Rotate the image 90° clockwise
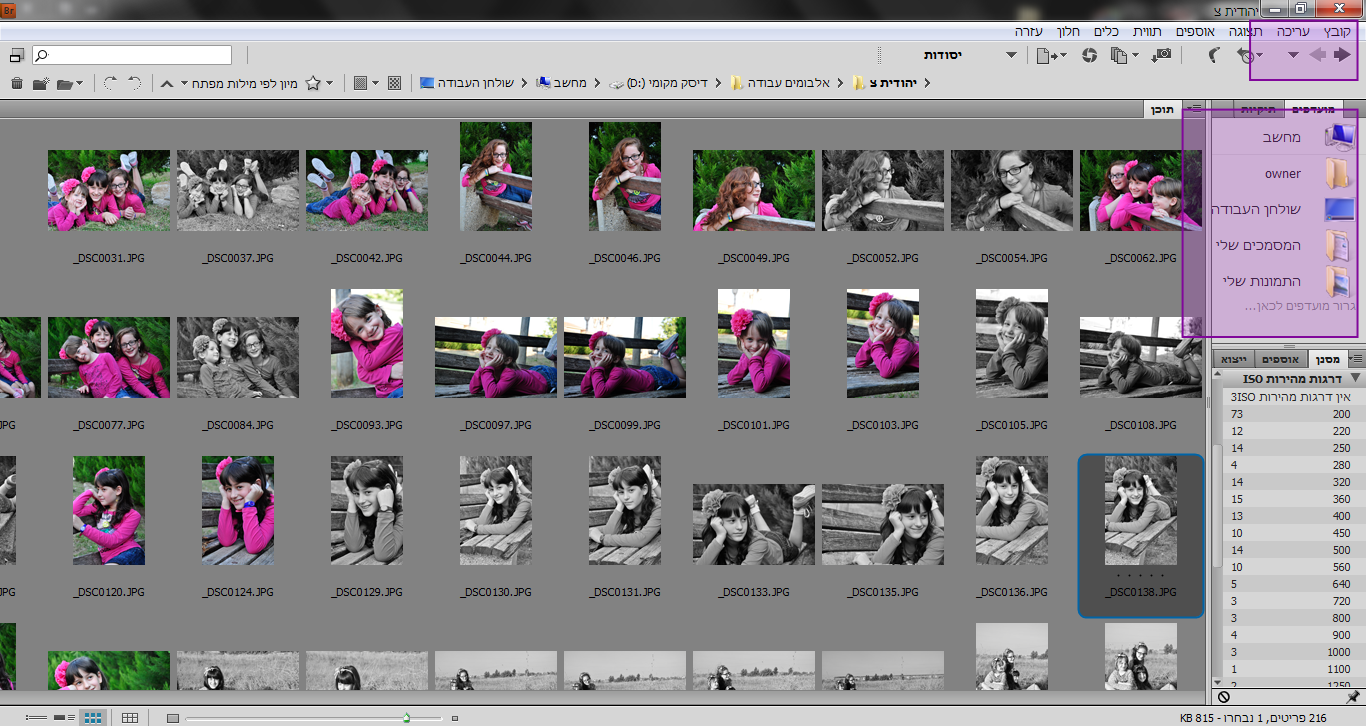The image size is (1366, 726). 110,83
